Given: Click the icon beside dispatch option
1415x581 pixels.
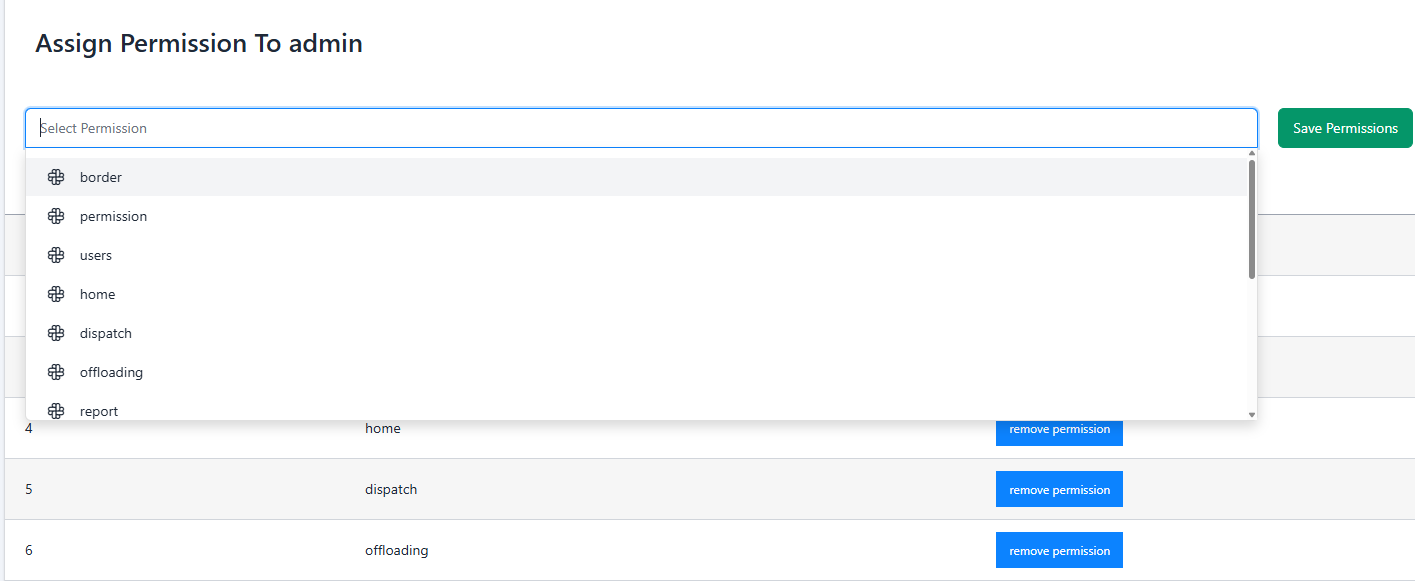Looking at the screenshot, I should [x=56, y=333].
